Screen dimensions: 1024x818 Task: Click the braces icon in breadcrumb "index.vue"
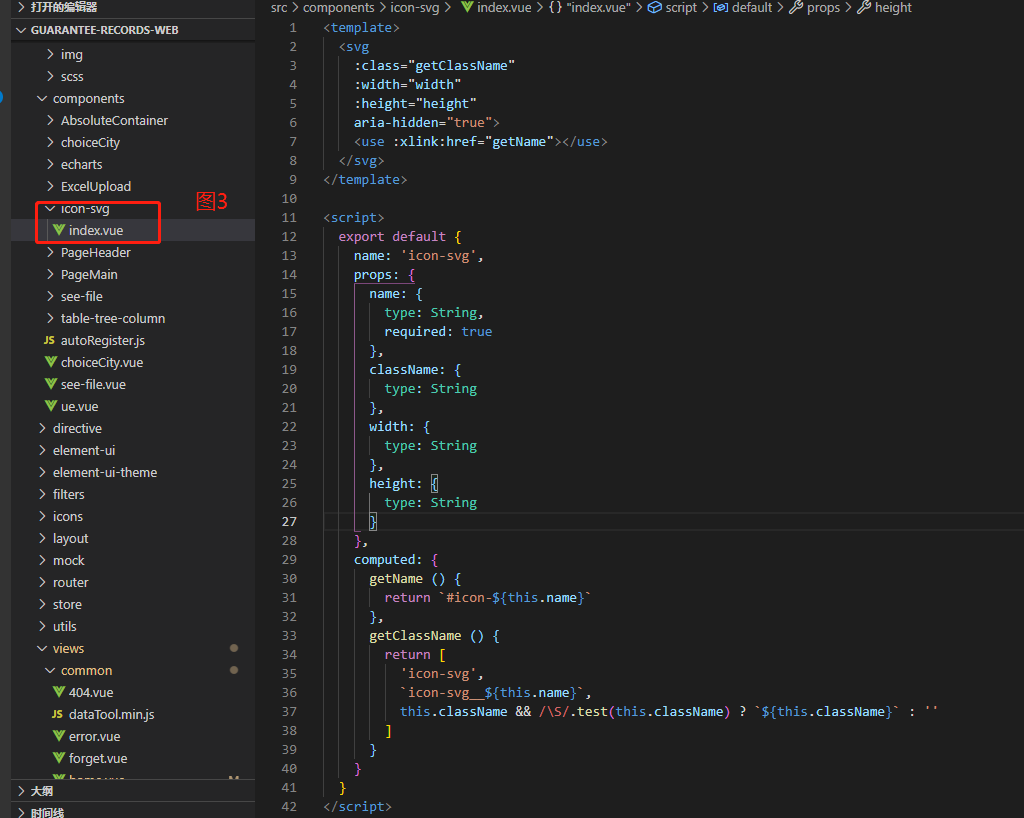coord(555,7)
